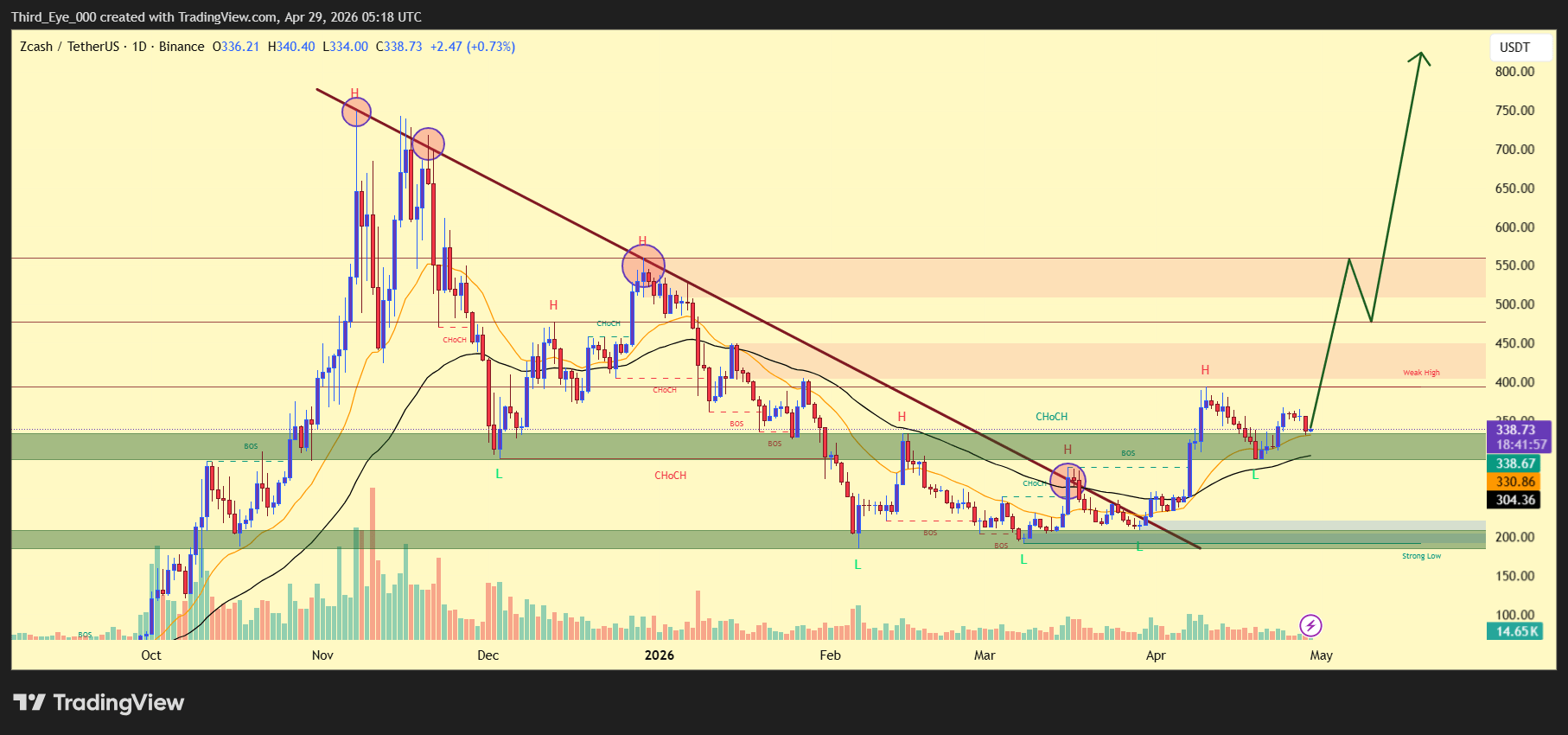Click the 700.00 price axis label
Screen dimensions: 1568x735
click(1515, 150)
